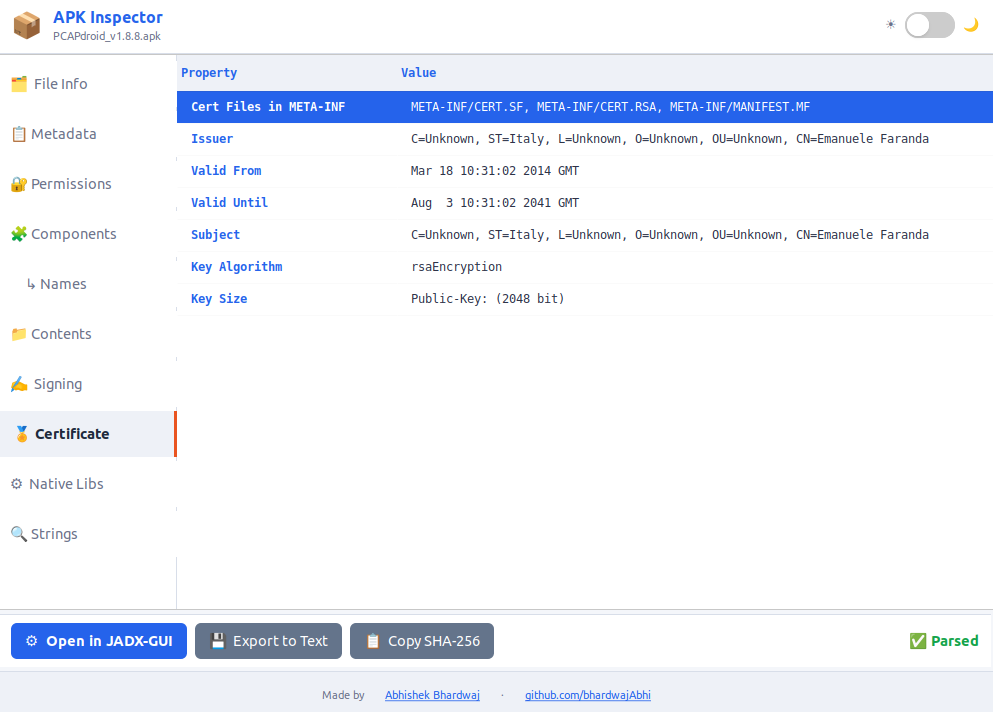Click the Parsed status label
Screen dimensions: 993x712
pyautogui.click(x=954, y=641)
